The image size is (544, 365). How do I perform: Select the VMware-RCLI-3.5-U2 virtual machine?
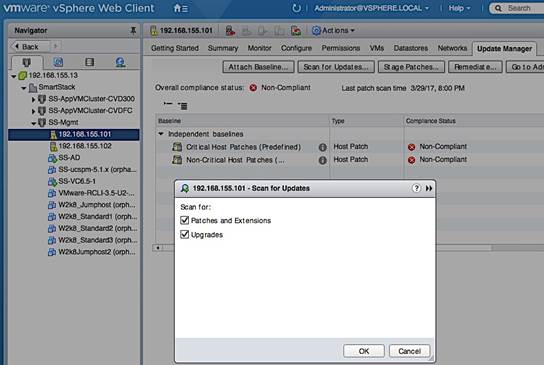[91, 193]
